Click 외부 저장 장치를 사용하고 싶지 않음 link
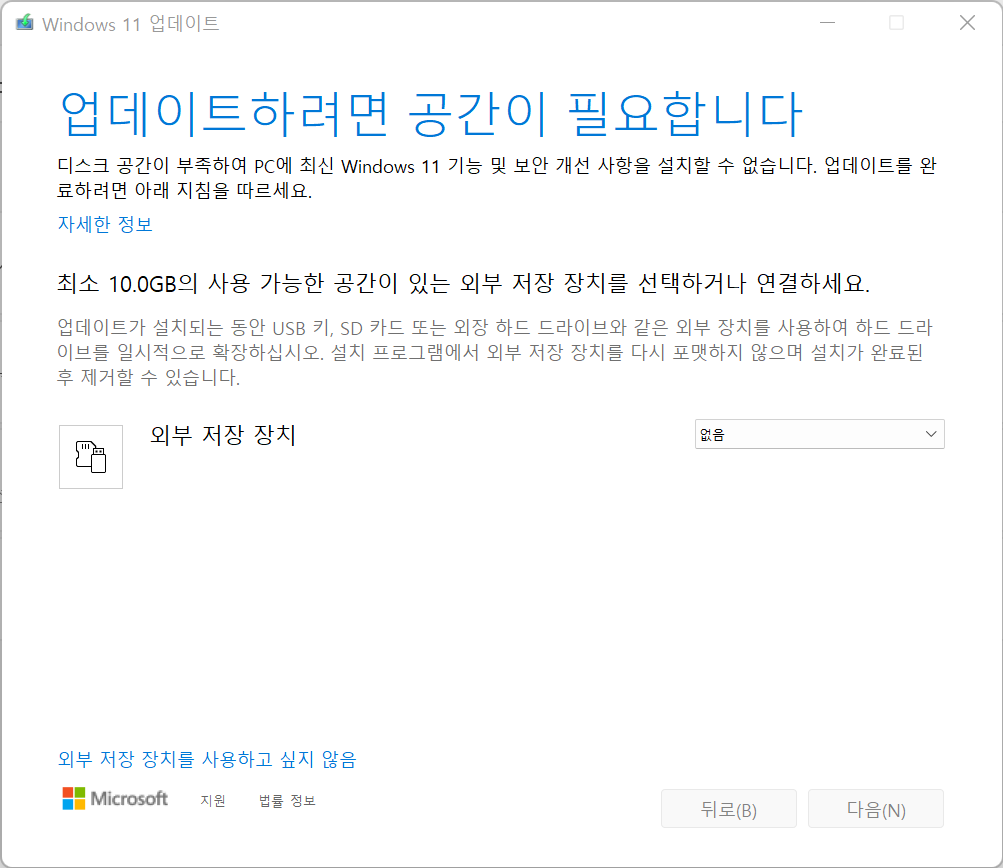The width and height of the screenshot is (1003, 868). (207, 759)
